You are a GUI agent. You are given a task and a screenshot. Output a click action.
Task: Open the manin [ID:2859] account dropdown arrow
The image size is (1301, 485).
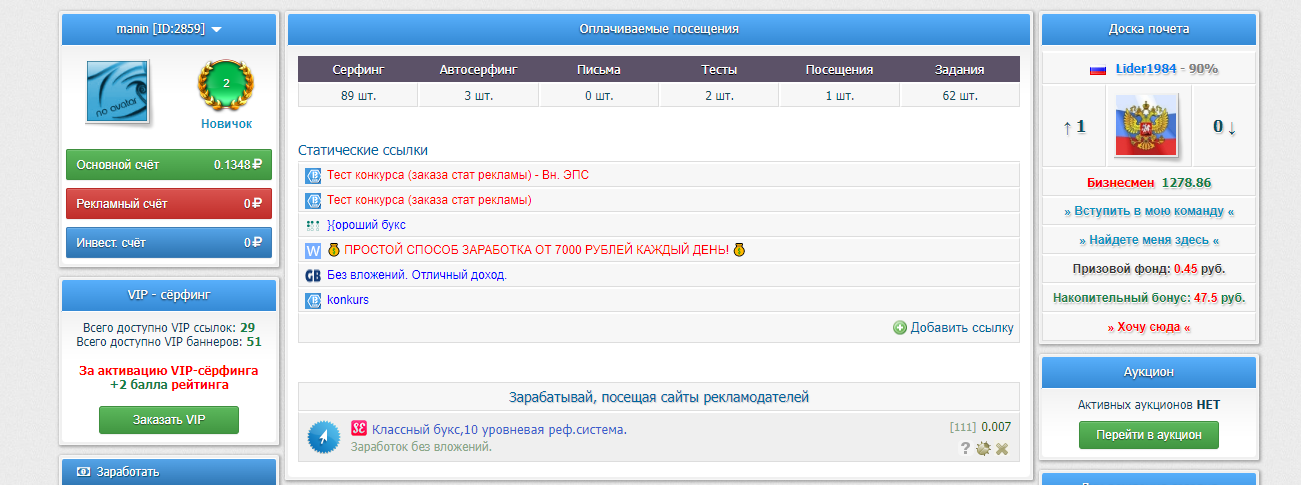(x=217, y=30)
